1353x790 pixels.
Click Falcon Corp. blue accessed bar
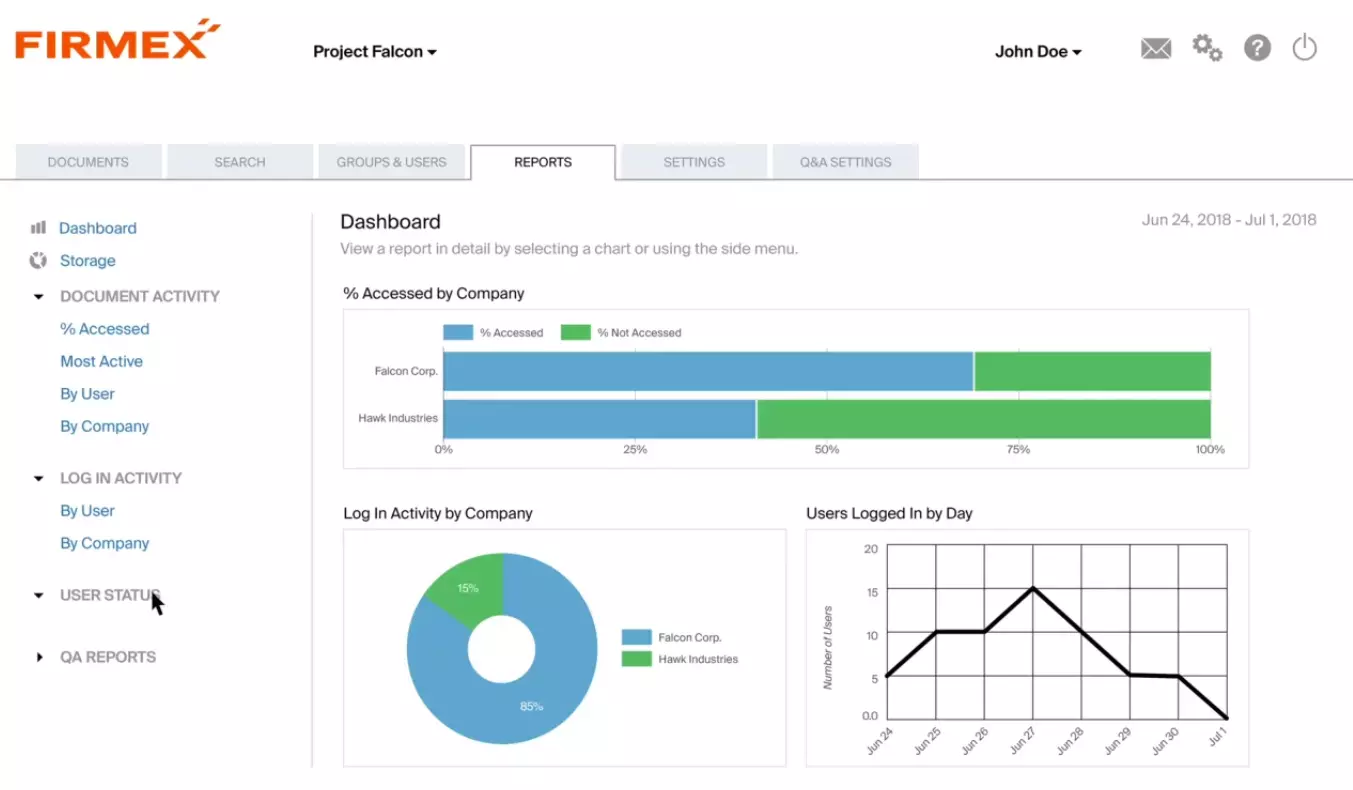point(708,371)
